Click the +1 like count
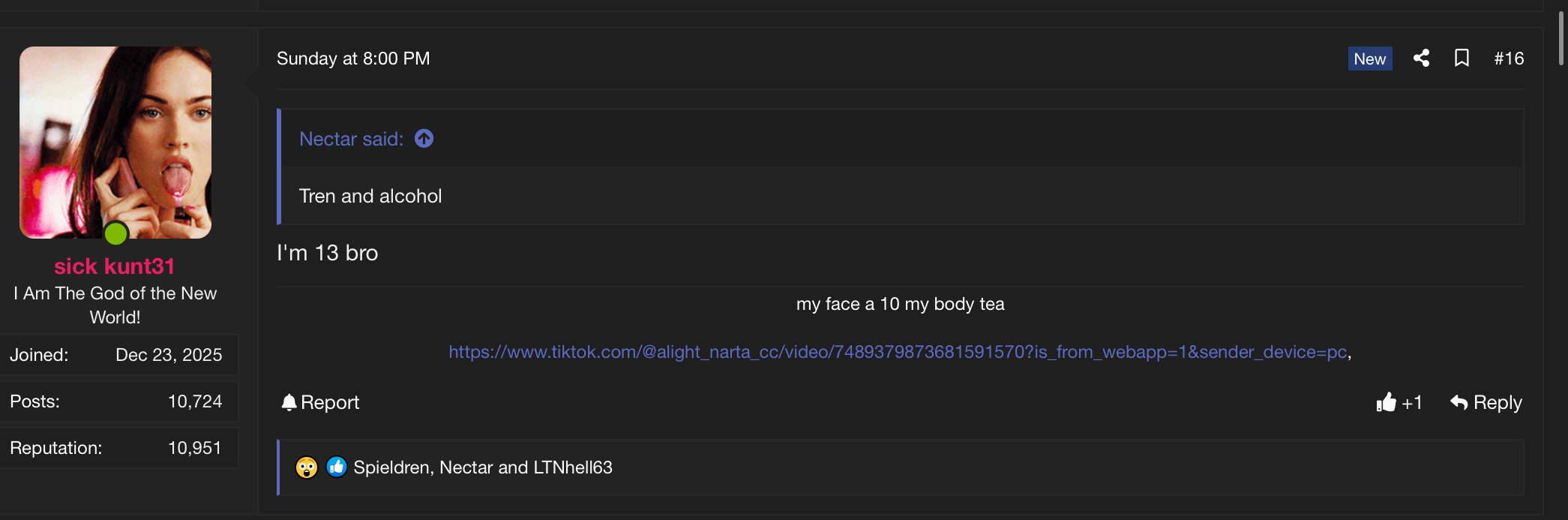1568x520 pixels. [1412, 404]
